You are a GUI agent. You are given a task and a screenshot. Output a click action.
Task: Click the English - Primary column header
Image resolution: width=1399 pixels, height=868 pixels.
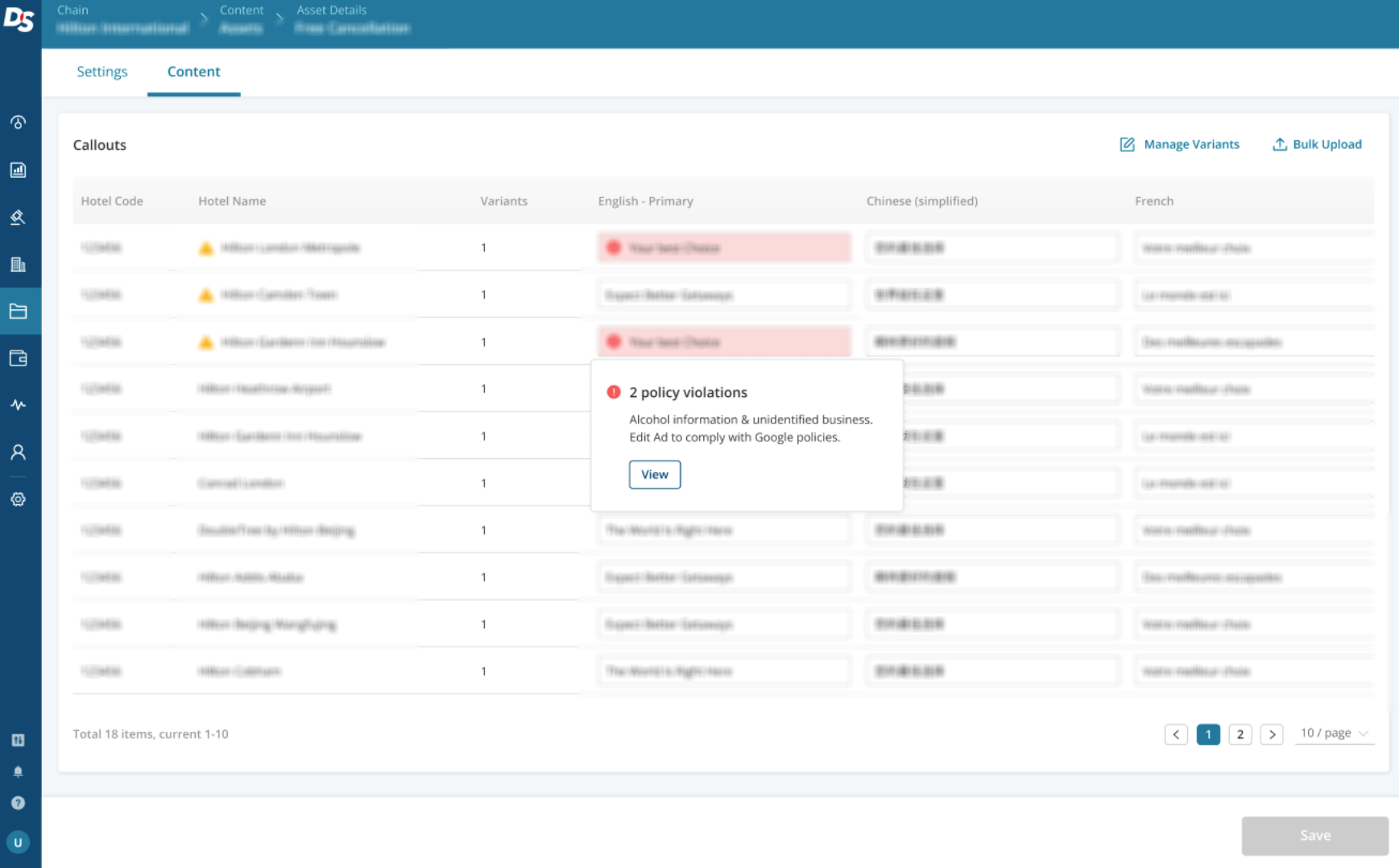(646, 201)
